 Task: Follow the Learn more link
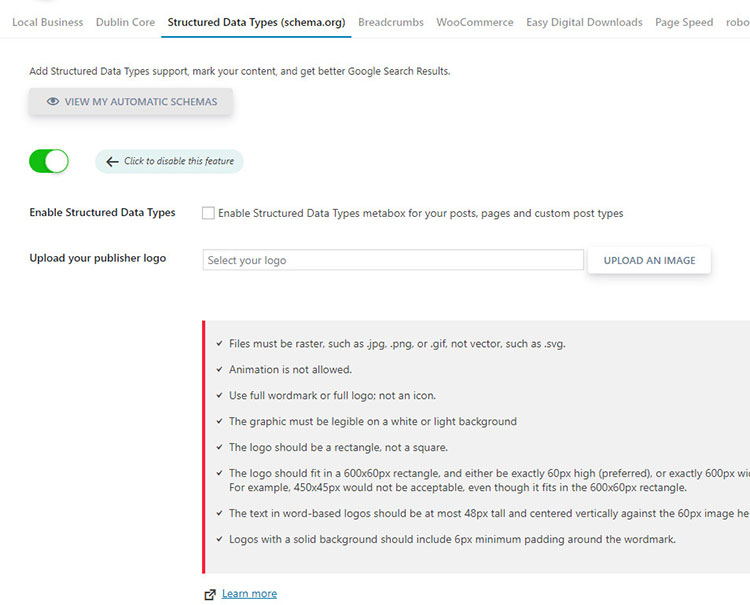click(x=249, y=594)
